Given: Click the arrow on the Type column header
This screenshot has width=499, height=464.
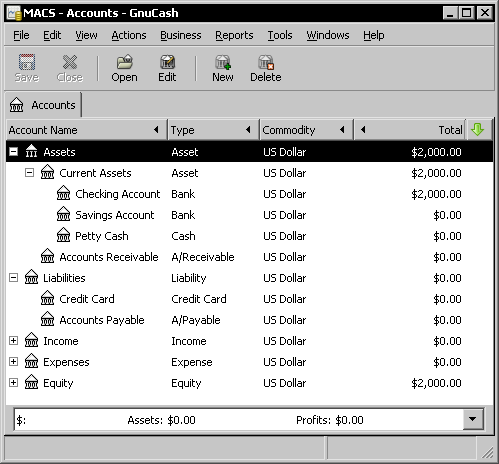Looking at the screenshot, I should [248, 130].
